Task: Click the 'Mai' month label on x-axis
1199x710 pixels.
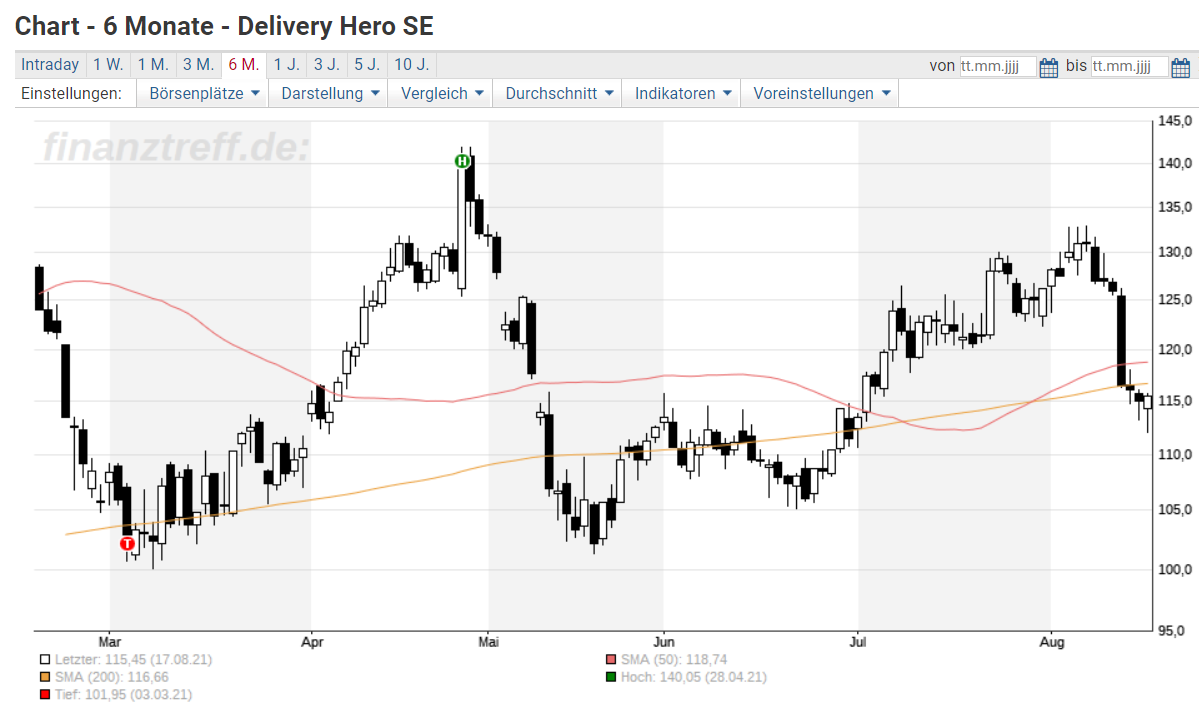Action: point(489,642)
